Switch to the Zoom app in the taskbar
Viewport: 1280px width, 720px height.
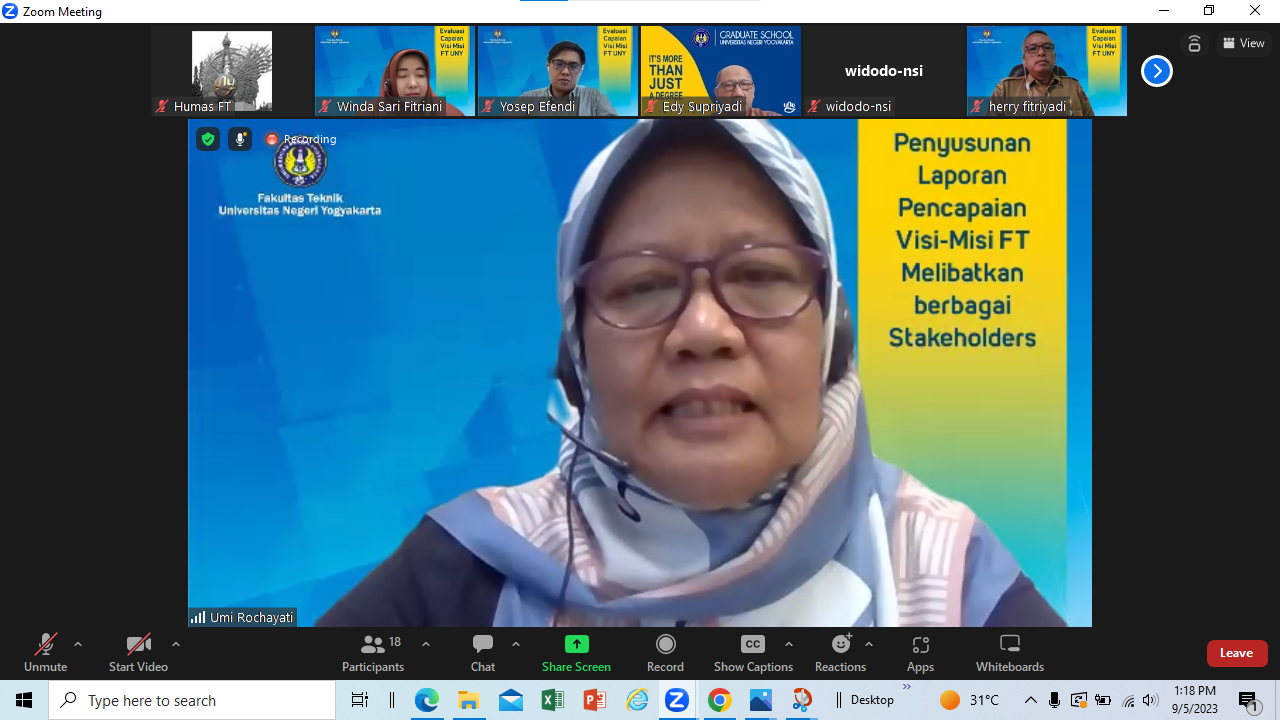pos(678,700)
